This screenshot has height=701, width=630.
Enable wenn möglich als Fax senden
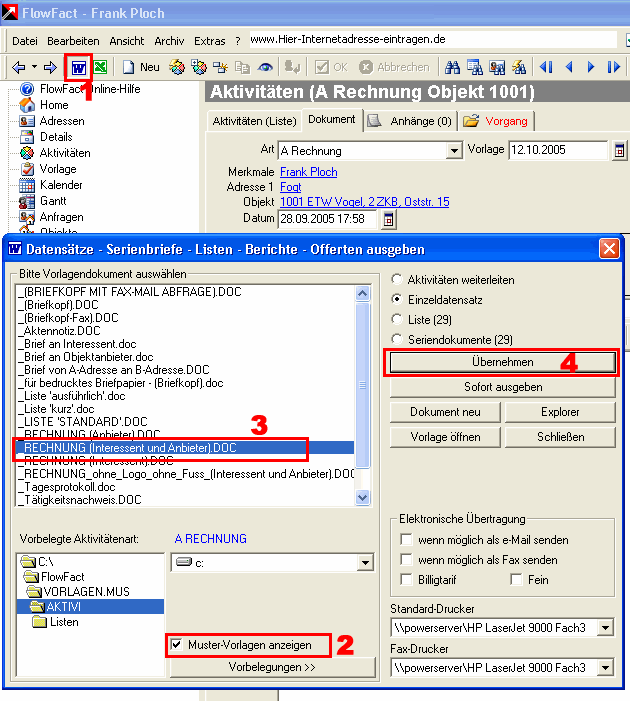(406, 559)
